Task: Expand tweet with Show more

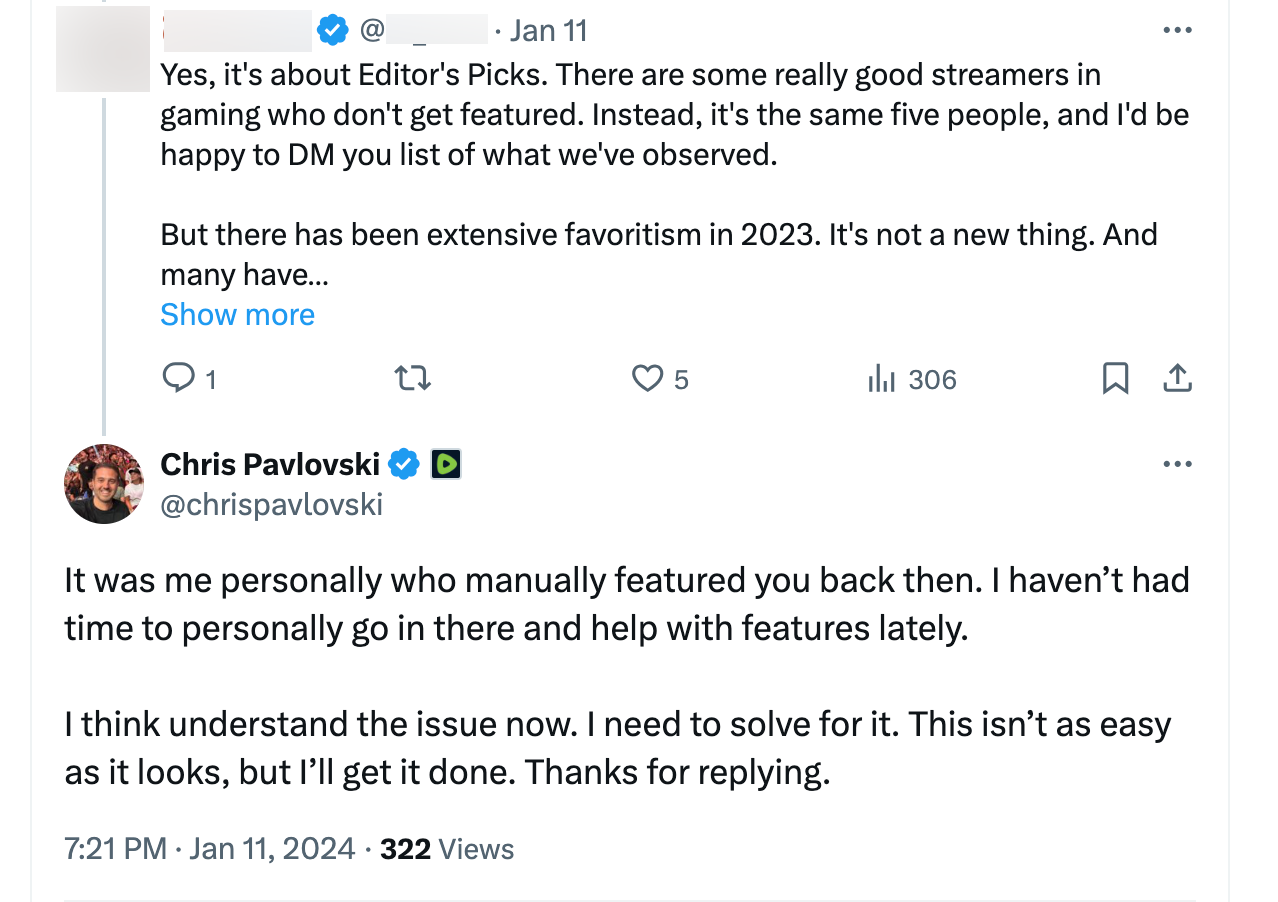Action: click(x=237, y=314)
